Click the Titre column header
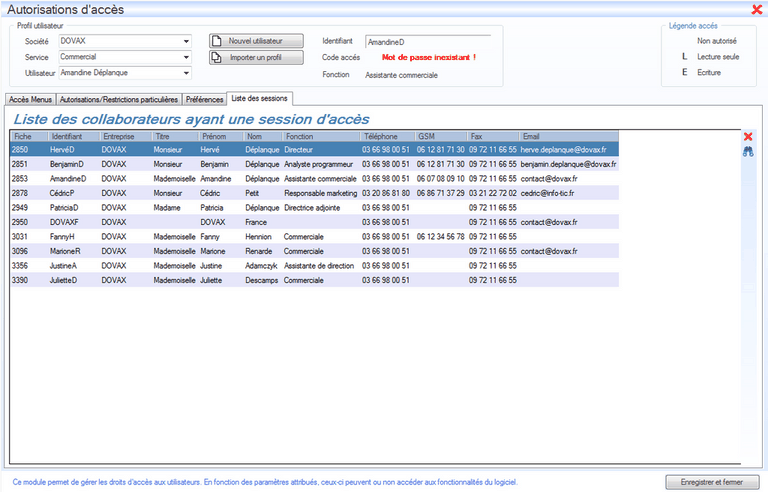Viewport: 768px width, 492px height. (175, 136)
